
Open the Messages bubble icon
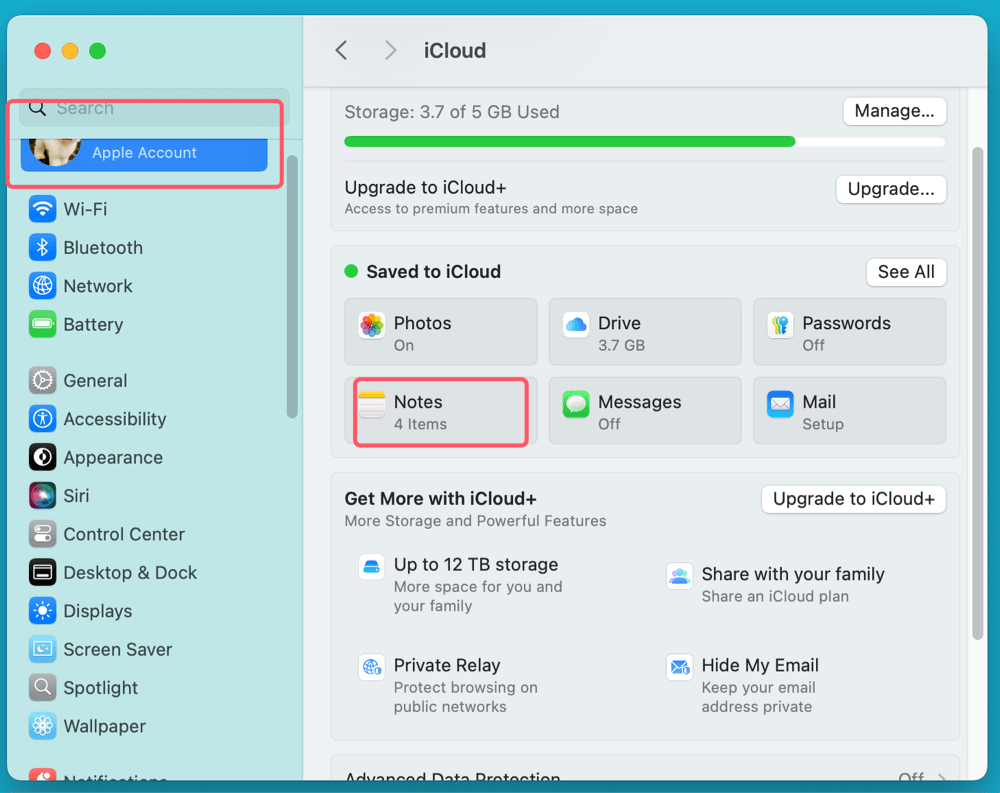tap(575, 404)
